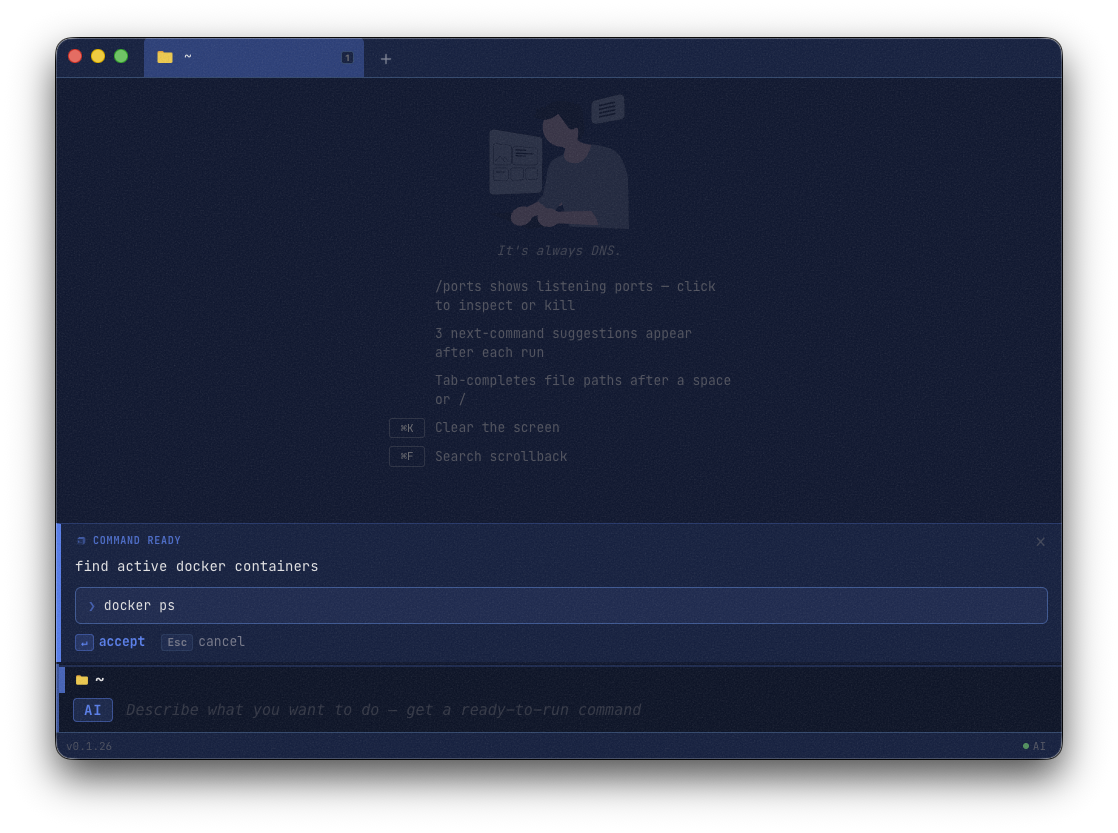Click the folder icon in the prompt line

point(82,680)
